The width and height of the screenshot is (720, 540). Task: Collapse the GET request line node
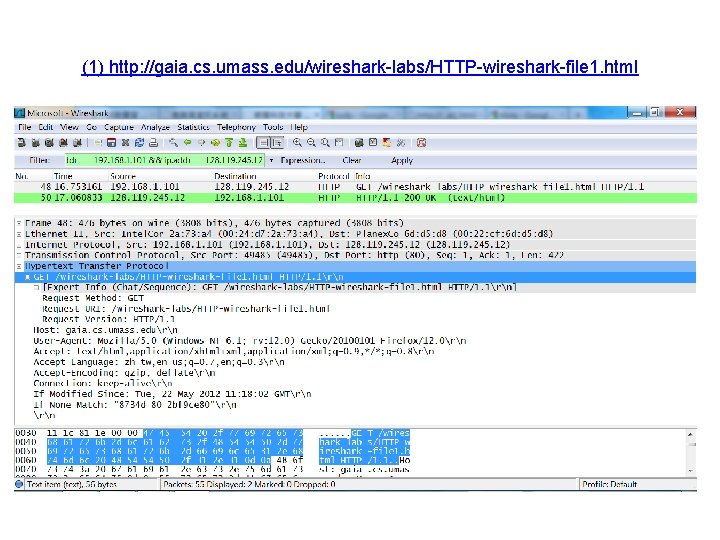(x=28, y=277)
